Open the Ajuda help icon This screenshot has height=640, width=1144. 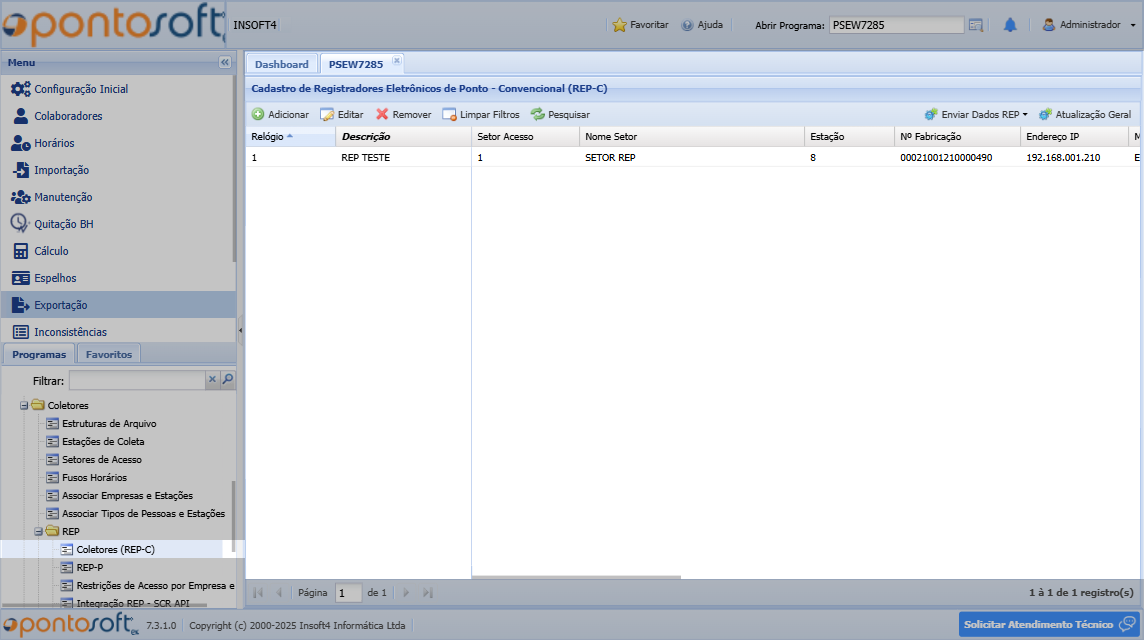point(688,25)
